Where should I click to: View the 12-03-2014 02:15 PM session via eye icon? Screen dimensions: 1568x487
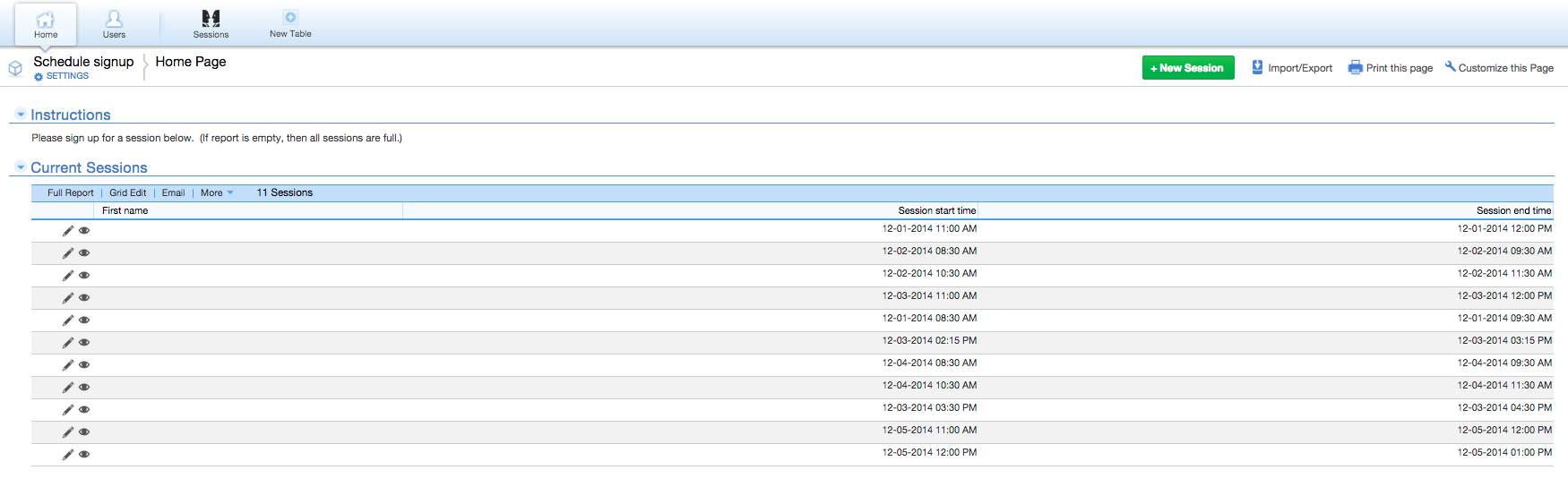84,343
